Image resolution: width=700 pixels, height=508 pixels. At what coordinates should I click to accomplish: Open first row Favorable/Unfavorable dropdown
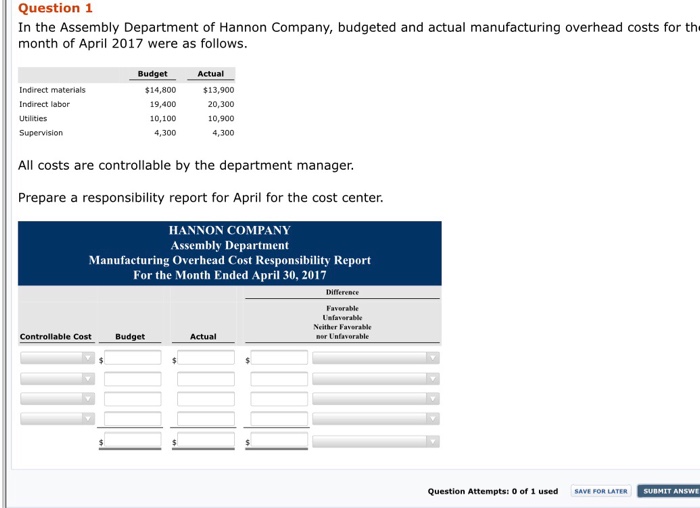coord(376,358)
